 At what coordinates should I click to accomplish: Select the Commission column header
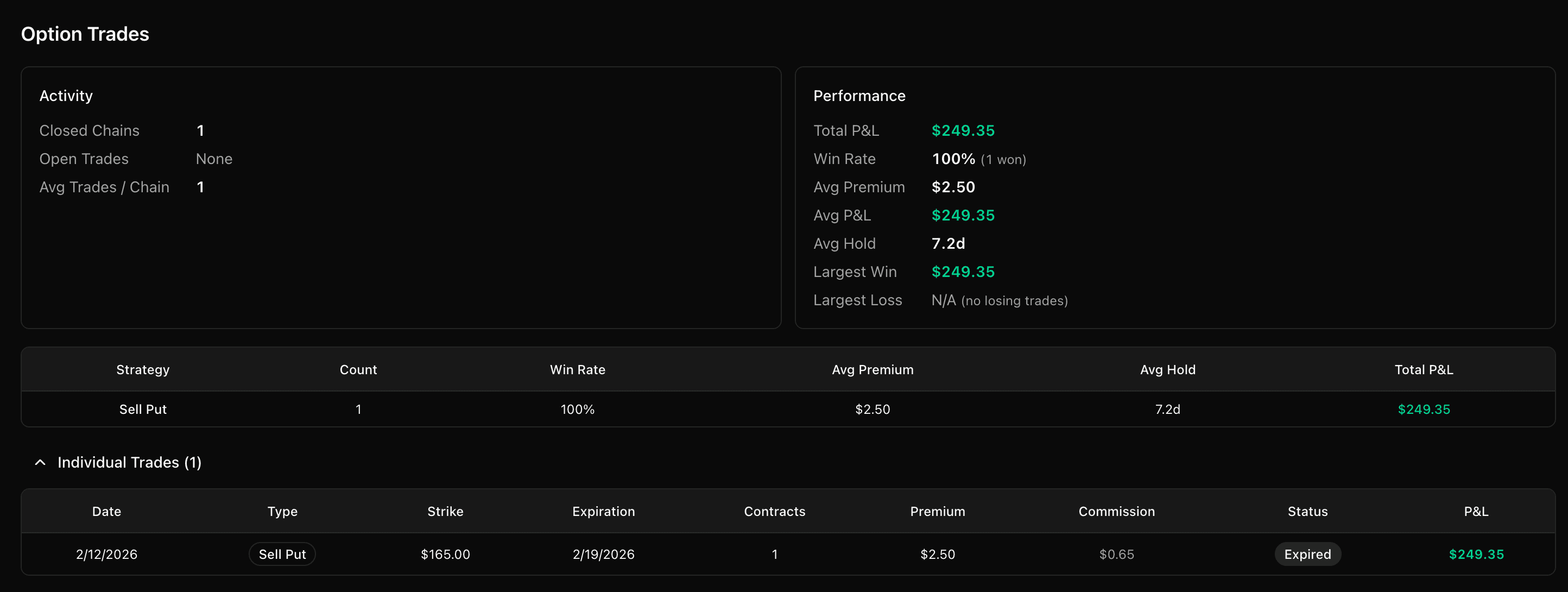pyautogui.click(x=1116, y=511)
